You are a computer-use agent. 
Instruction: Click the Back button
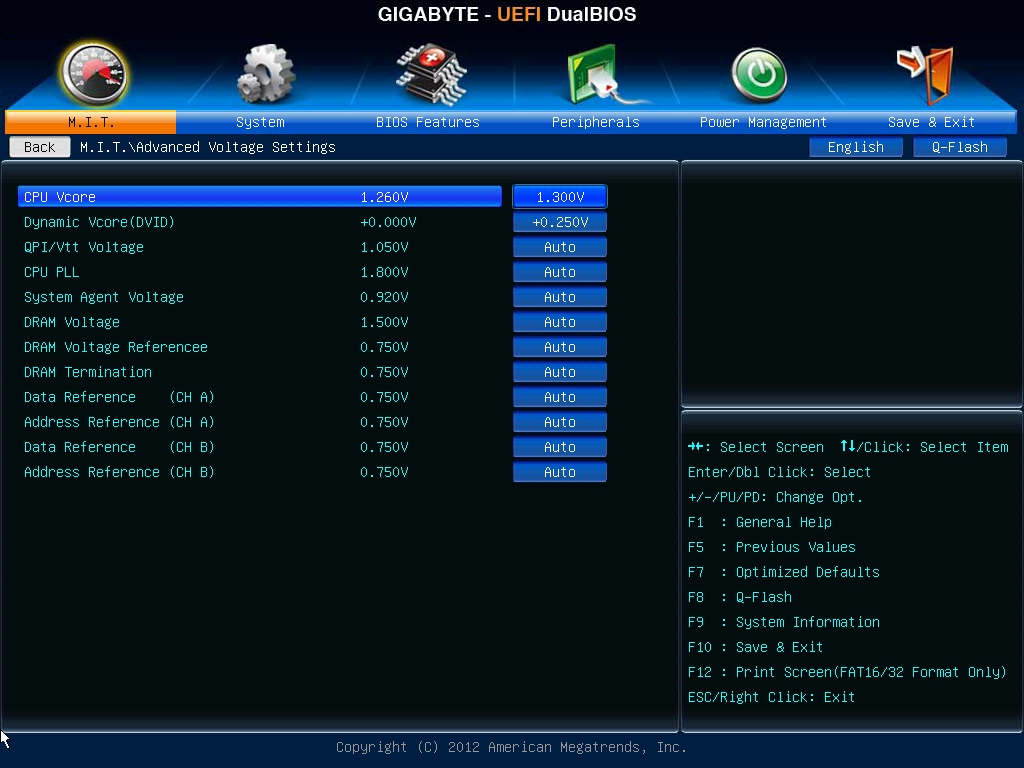pos(40,147)
